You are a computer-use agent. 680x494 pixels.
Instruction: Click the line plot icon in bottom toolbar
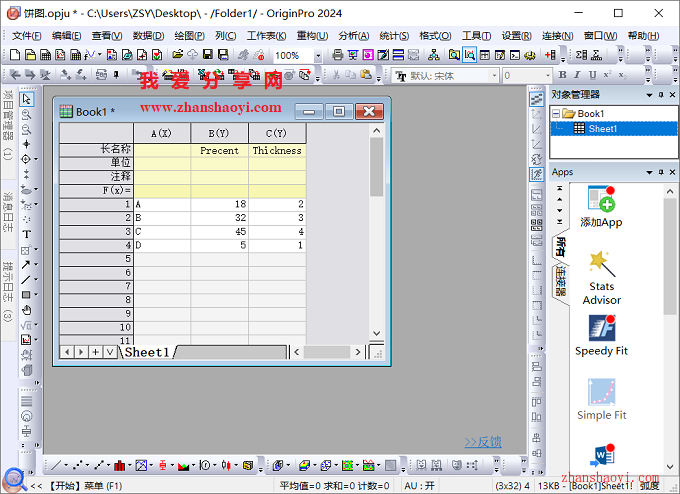56,465
